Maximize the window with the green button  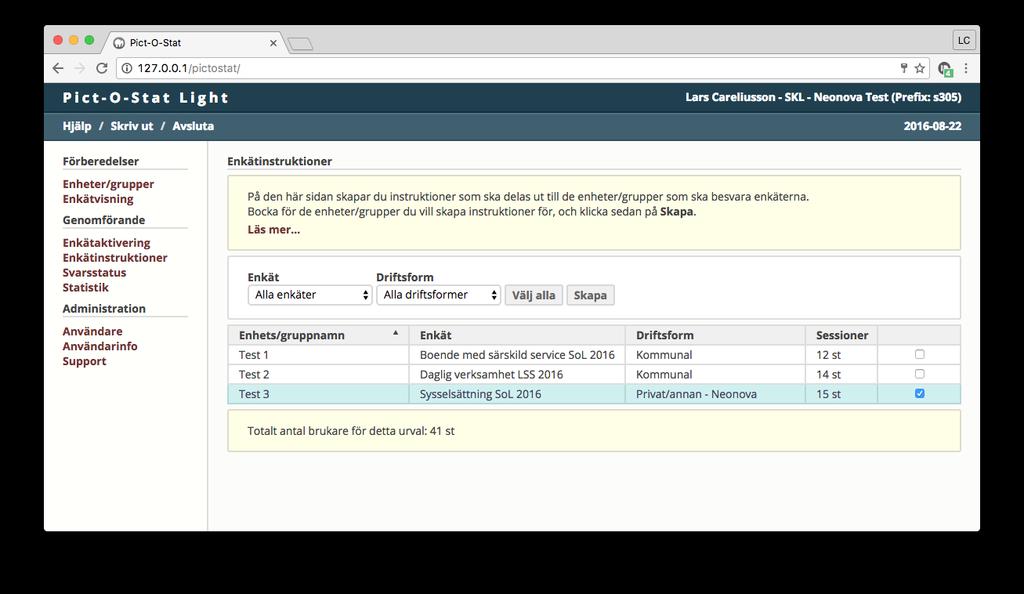pos(89,40)
